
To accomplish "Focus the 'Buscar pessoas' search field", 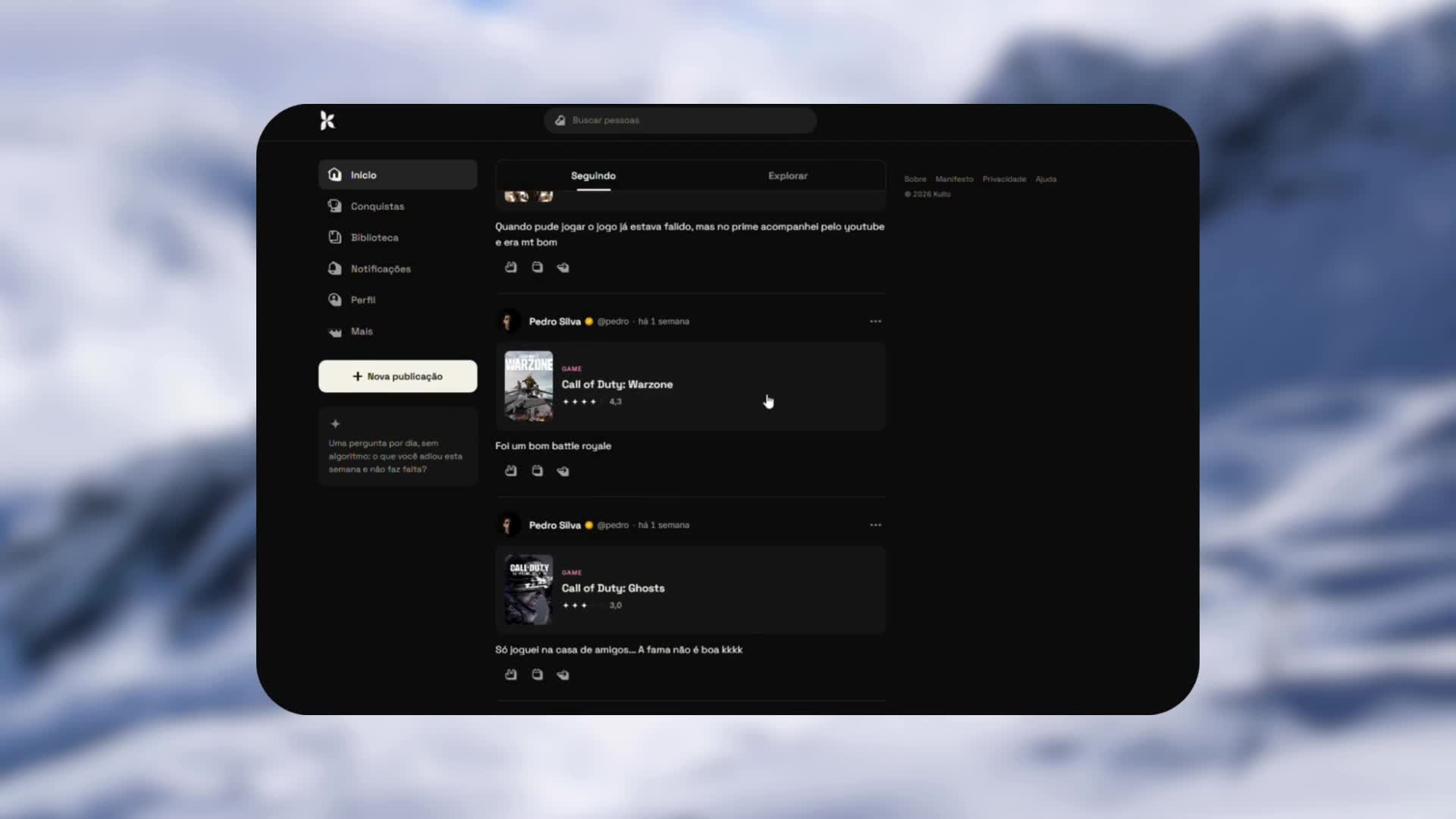I will (680, 120).
